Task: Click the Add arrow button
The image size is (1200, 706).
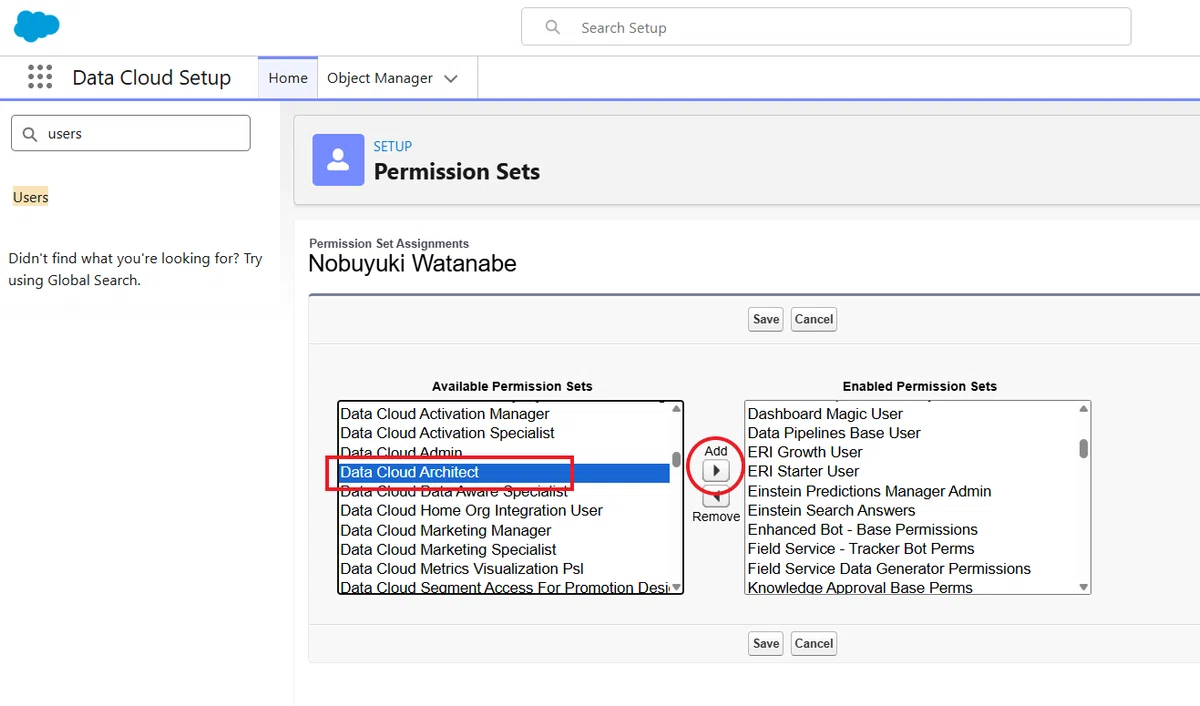Action: (x=716, y=471)
